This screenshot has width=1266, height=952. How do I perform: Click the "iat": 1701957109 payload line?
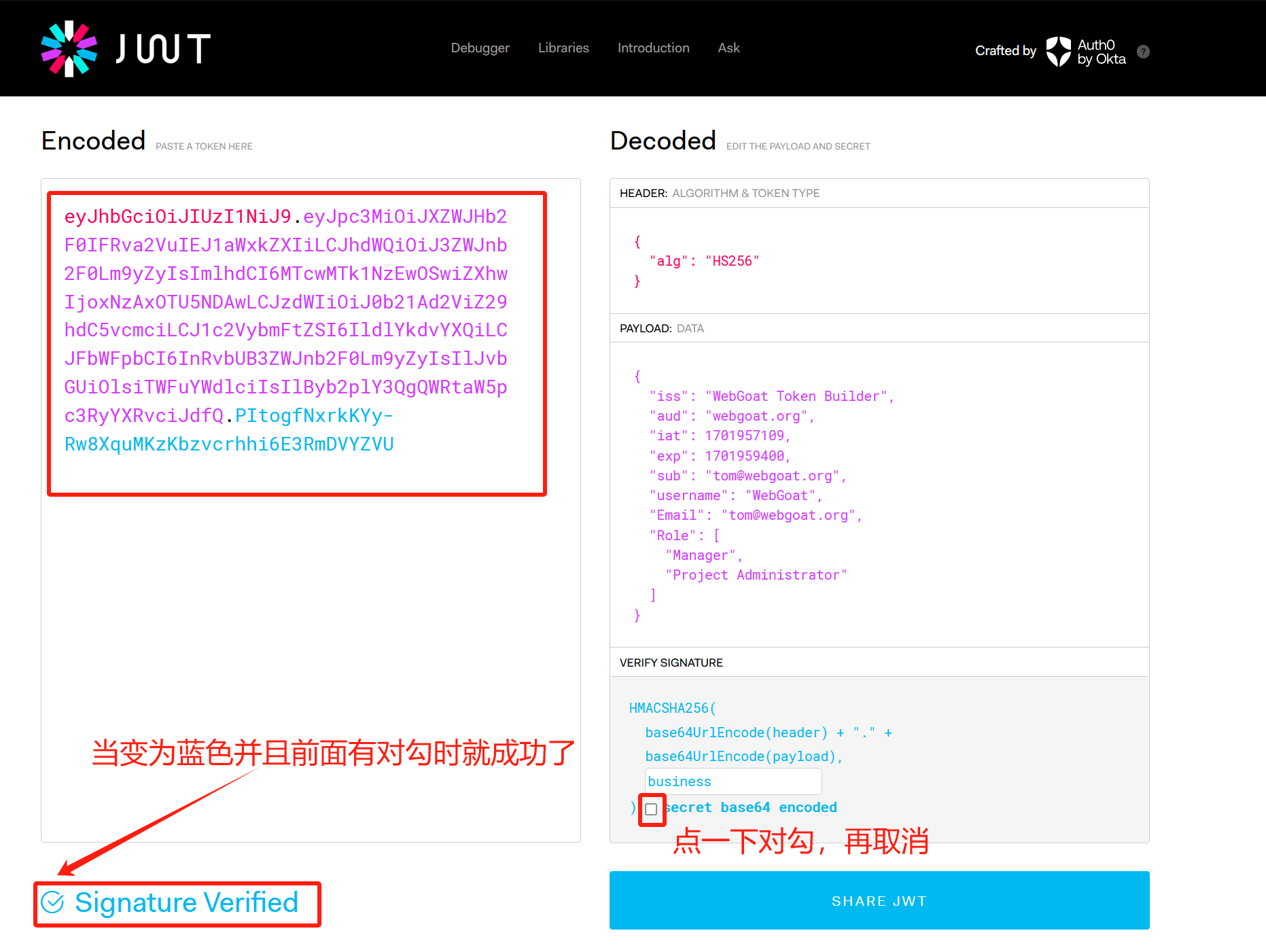click(720, 436)
